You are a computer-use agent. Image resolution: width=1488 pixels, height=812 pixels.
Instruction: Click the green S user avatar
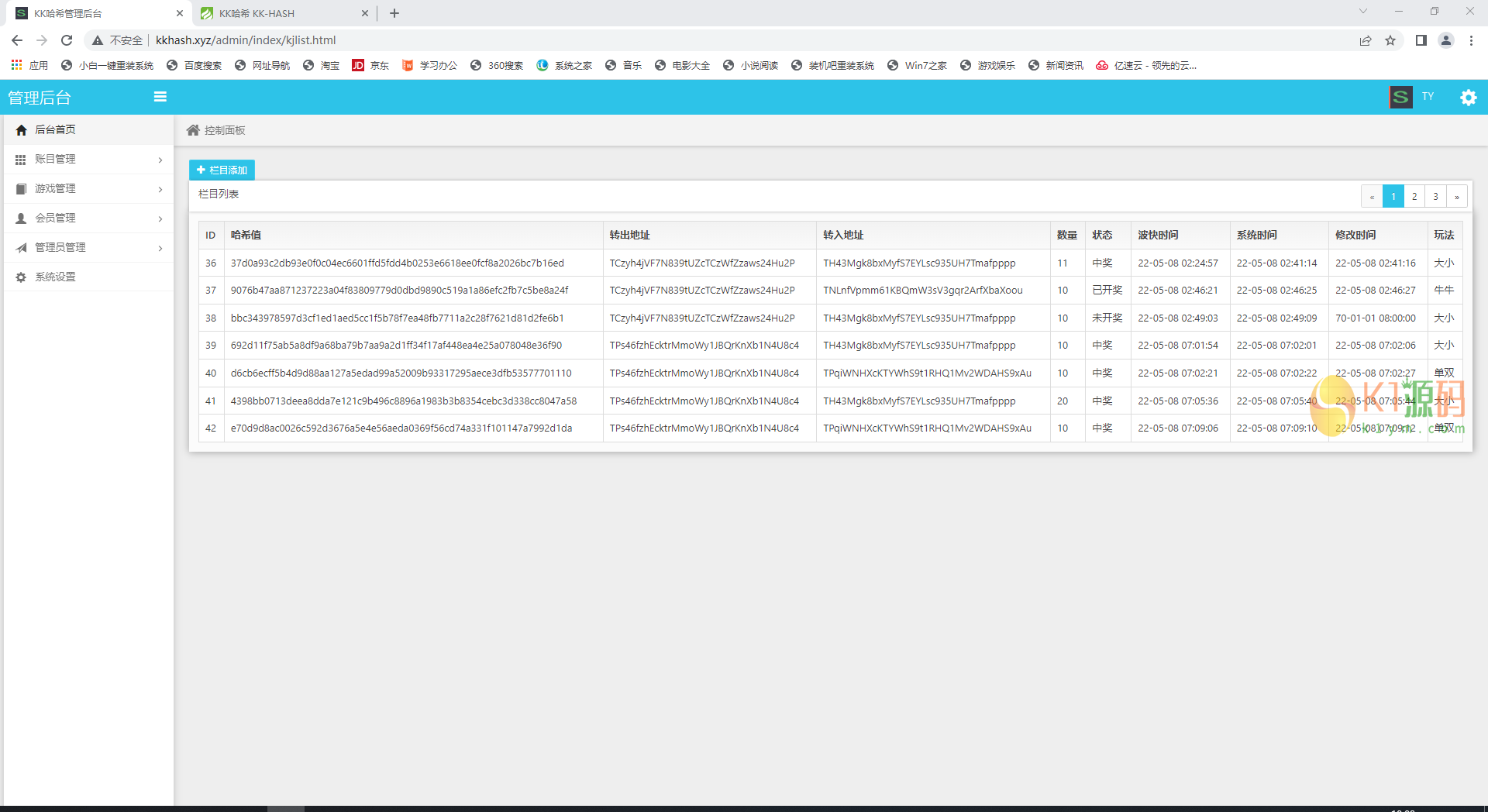(x=1400, y=97)
